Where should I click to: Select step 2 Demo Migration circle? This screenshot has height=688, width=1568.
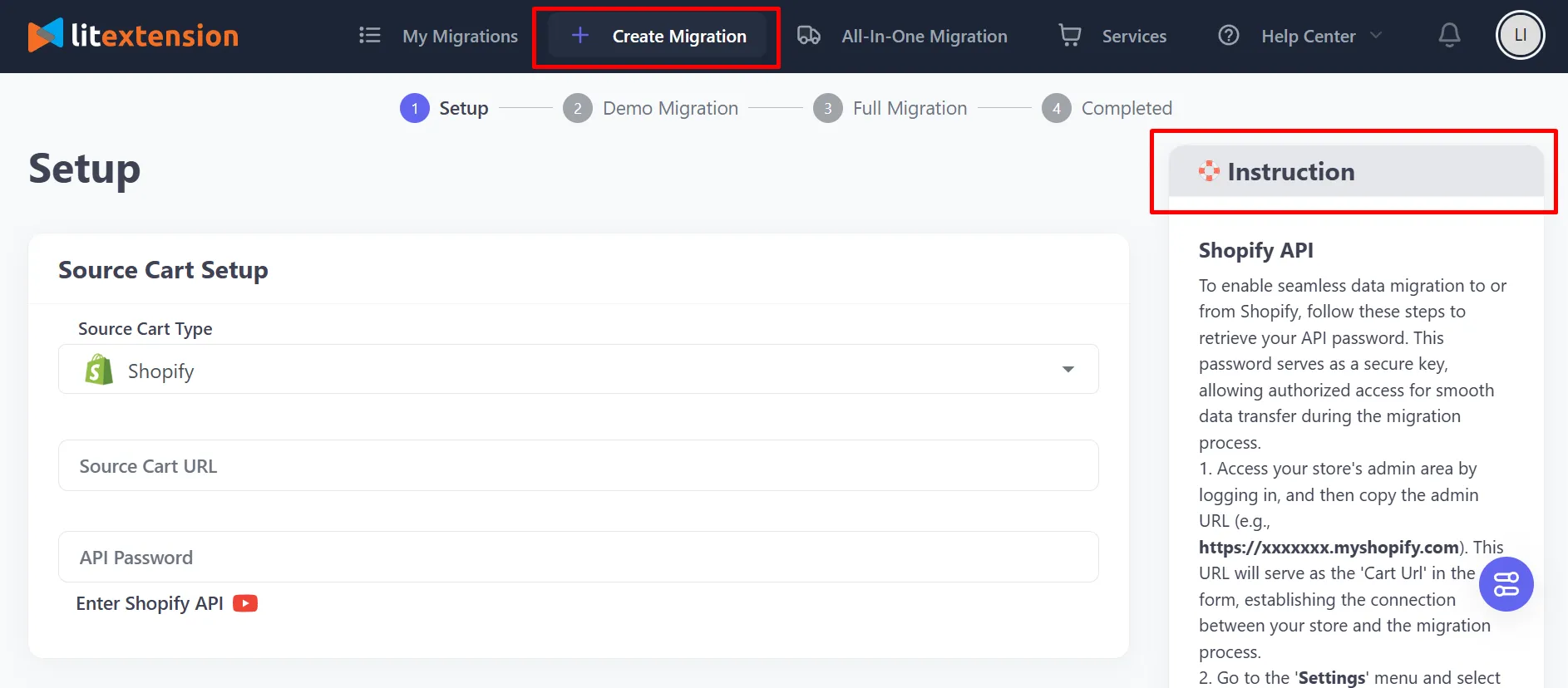[x=578, y=108]
